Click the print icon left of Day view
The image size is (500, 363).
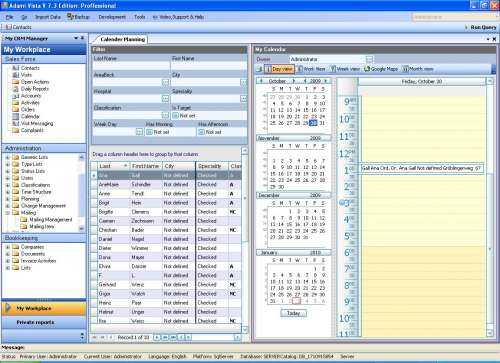click(259, 69)
